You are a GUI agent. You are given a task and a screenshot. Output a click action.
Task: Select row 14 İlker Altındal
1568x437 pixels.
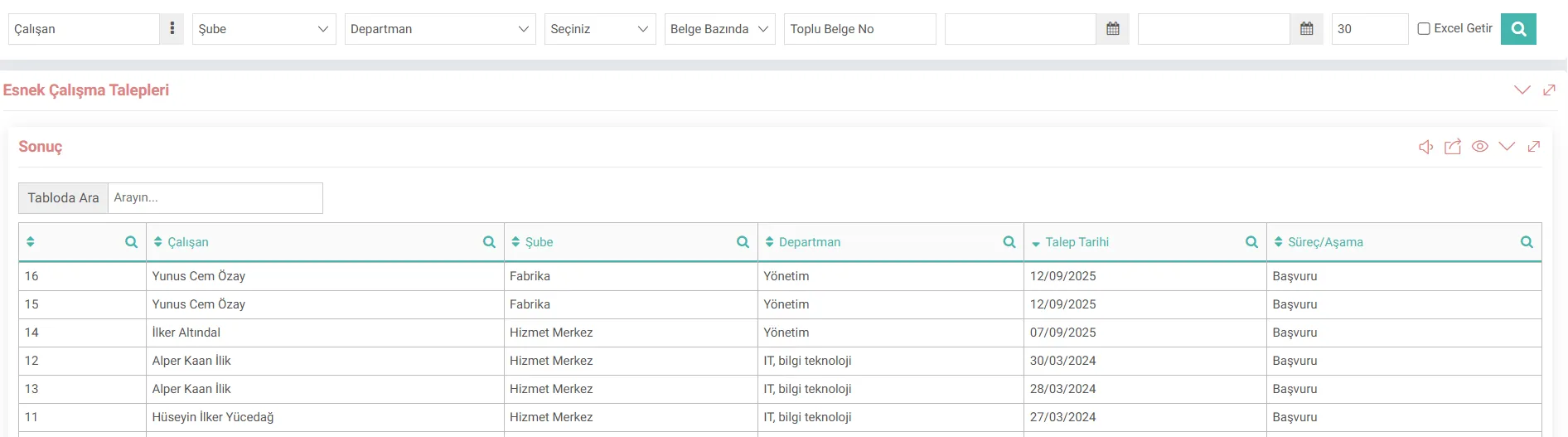tap(186, 333)
